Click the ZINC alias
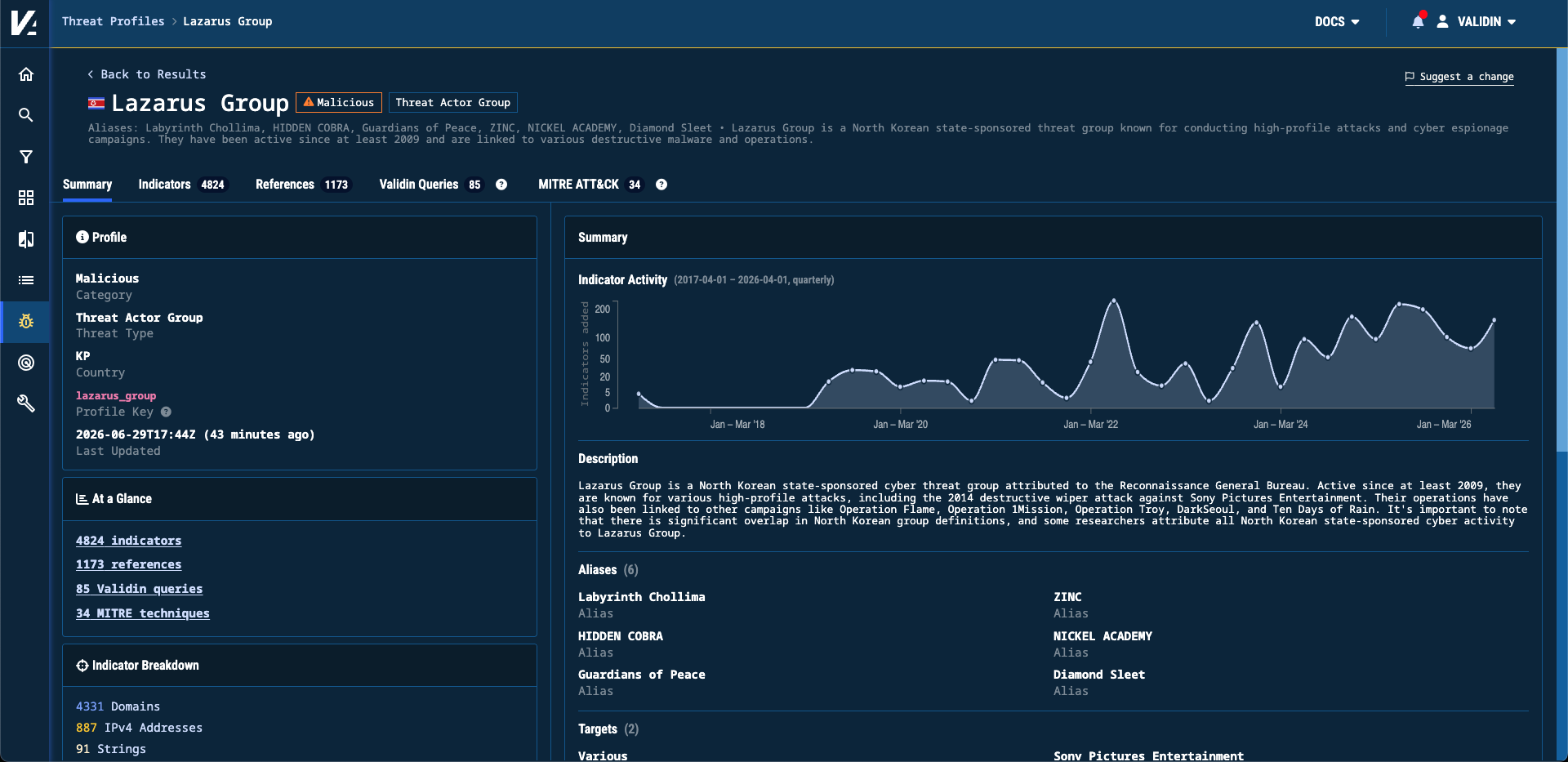Image resolution: width=1568 pixels, height=762 pixels. click(x=1067, y=597)
